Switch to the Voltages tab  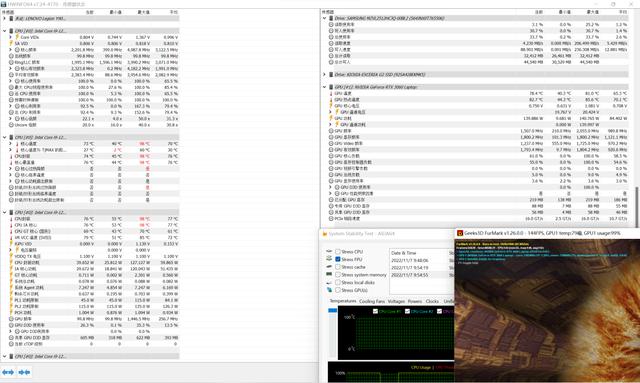[x=396, y=301]
